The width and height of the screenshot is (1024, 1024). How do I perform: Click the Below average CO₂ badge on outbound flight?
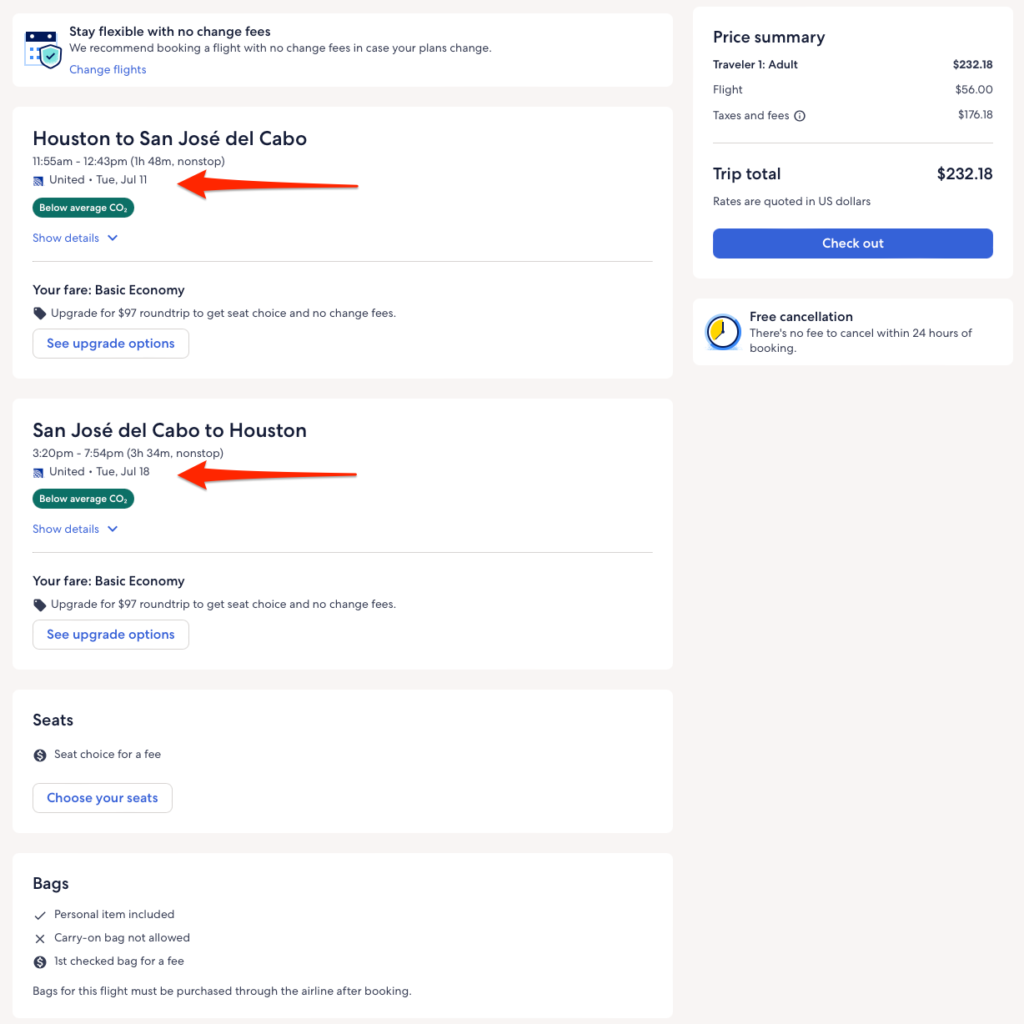pyautogui.click(x=83, y=208)
